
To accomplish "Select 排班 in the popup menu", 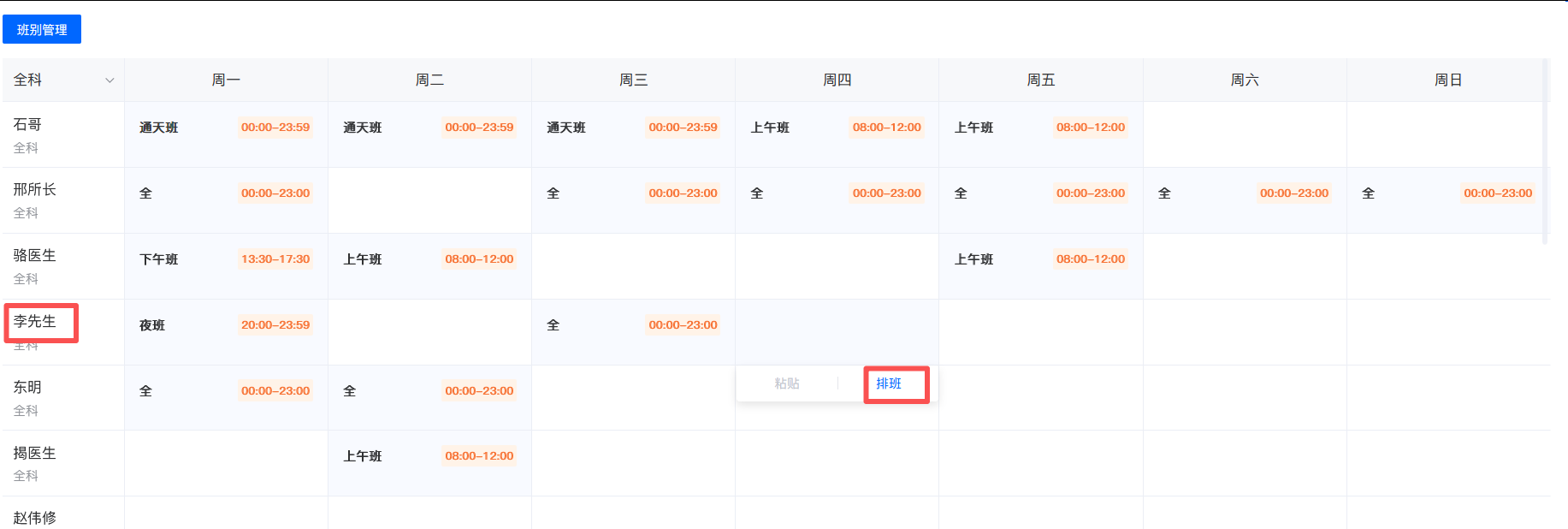I will [x=889, y=383].
